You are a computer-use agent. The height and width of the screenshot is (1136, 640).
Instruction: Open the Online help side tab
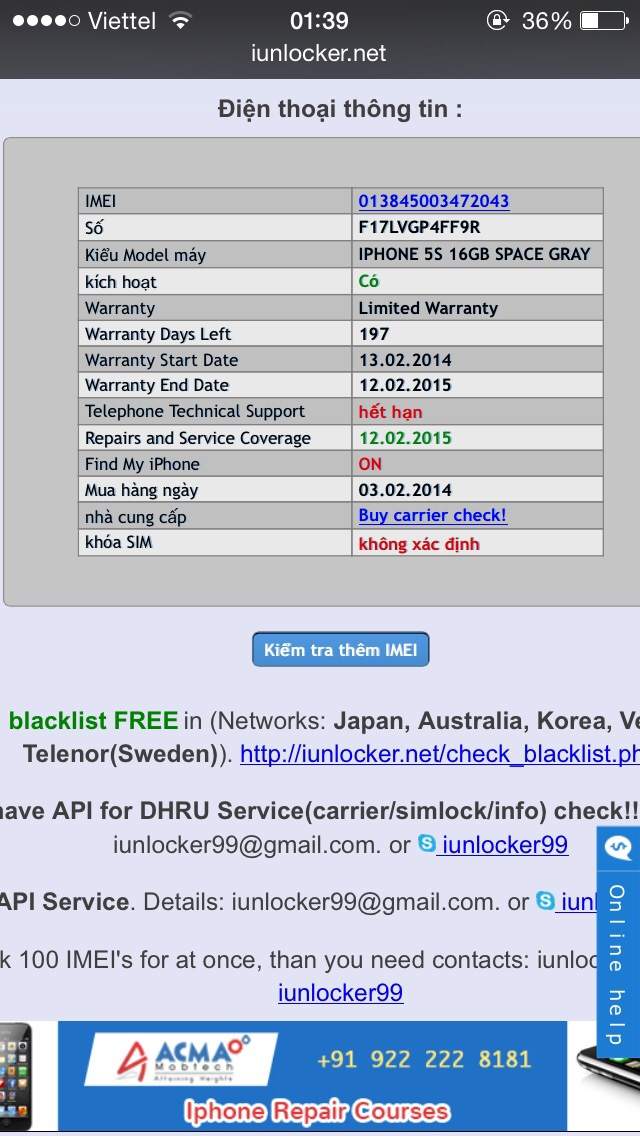[x=617, y=964]
